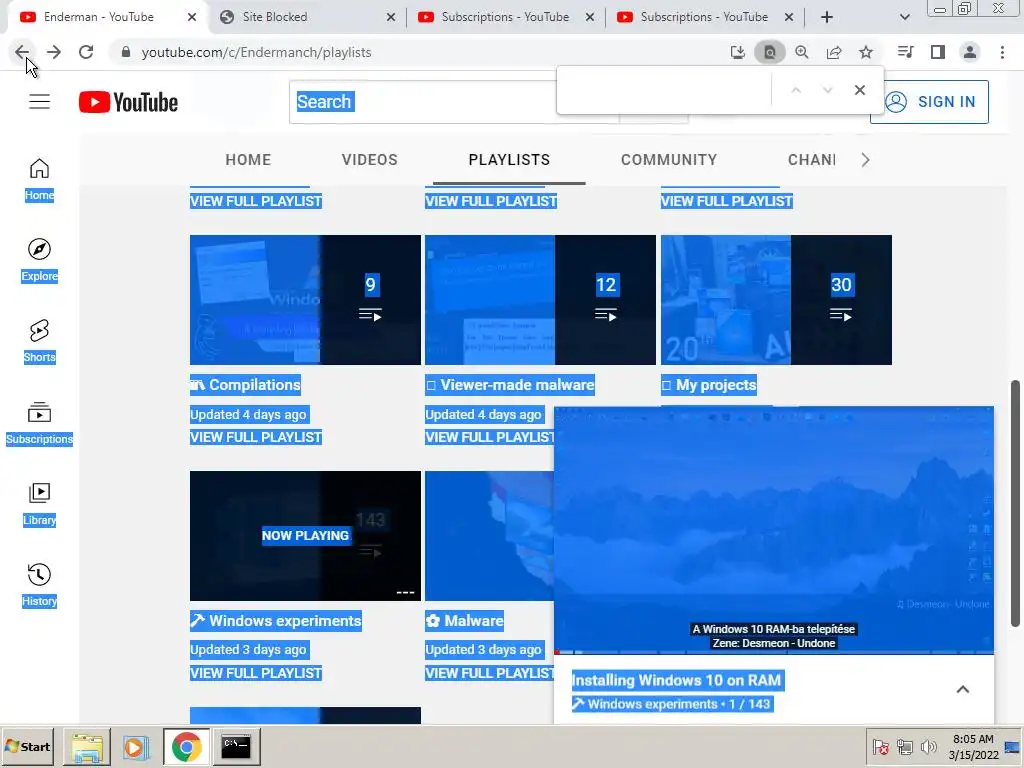Open Explore in the YouTube sidebar
Screen dimensions: 1024x768
tap(39, 260)
